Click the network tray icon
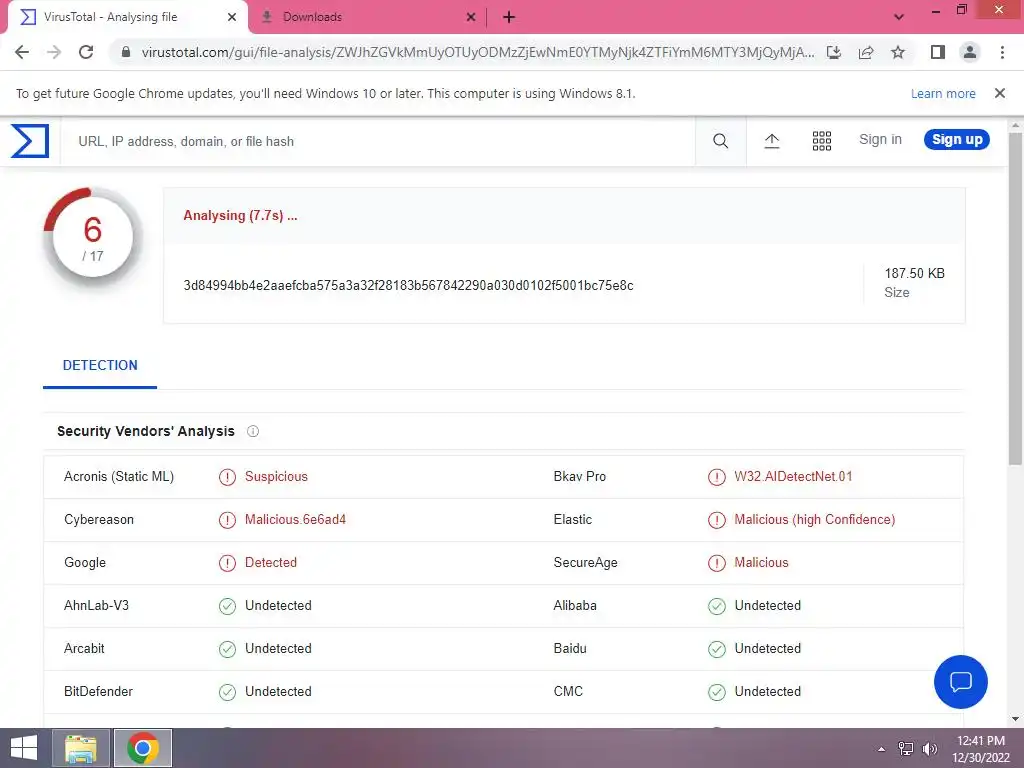1024x768 pixels. click(x=906, y=749)
